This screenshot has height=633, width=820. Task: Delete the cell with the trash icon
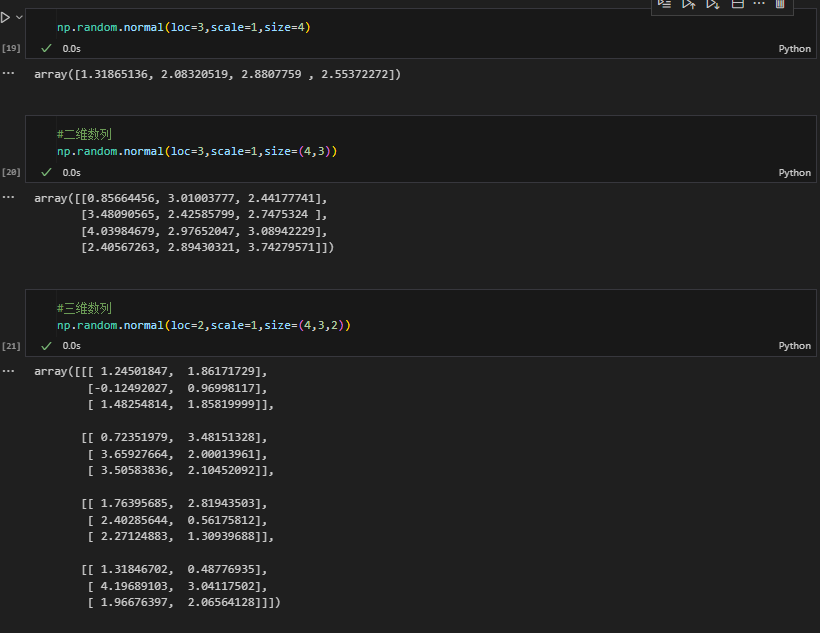[780, 4]
